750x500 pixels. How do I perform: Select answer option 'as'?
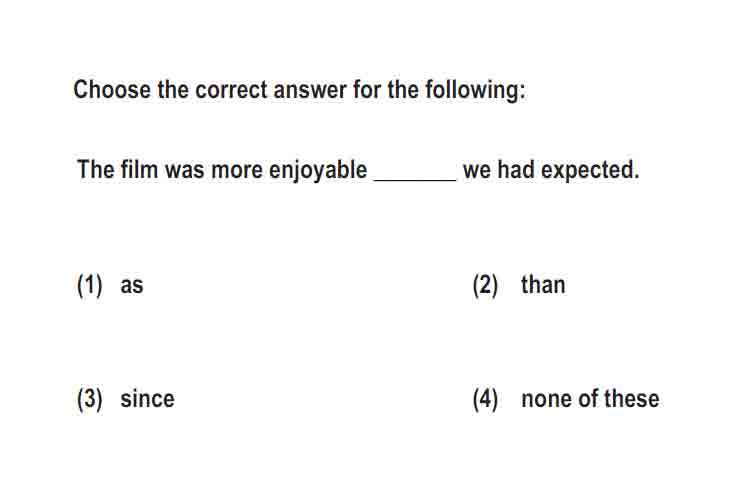tap(132, 286)
